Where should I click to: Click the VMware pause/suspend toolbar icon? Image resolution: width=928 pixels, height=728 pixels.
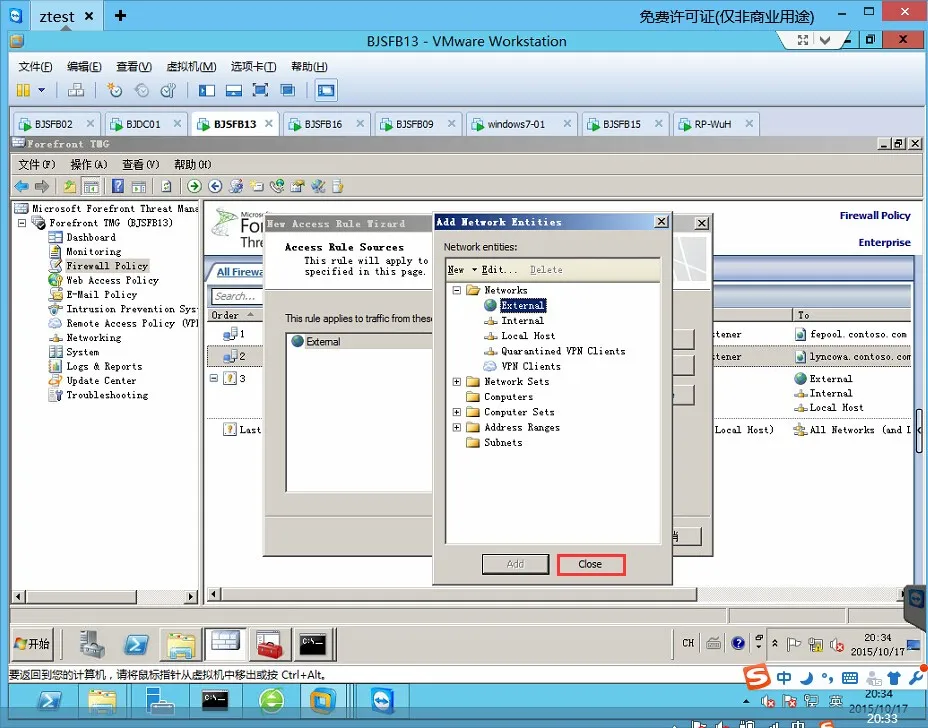coord(23,90)
